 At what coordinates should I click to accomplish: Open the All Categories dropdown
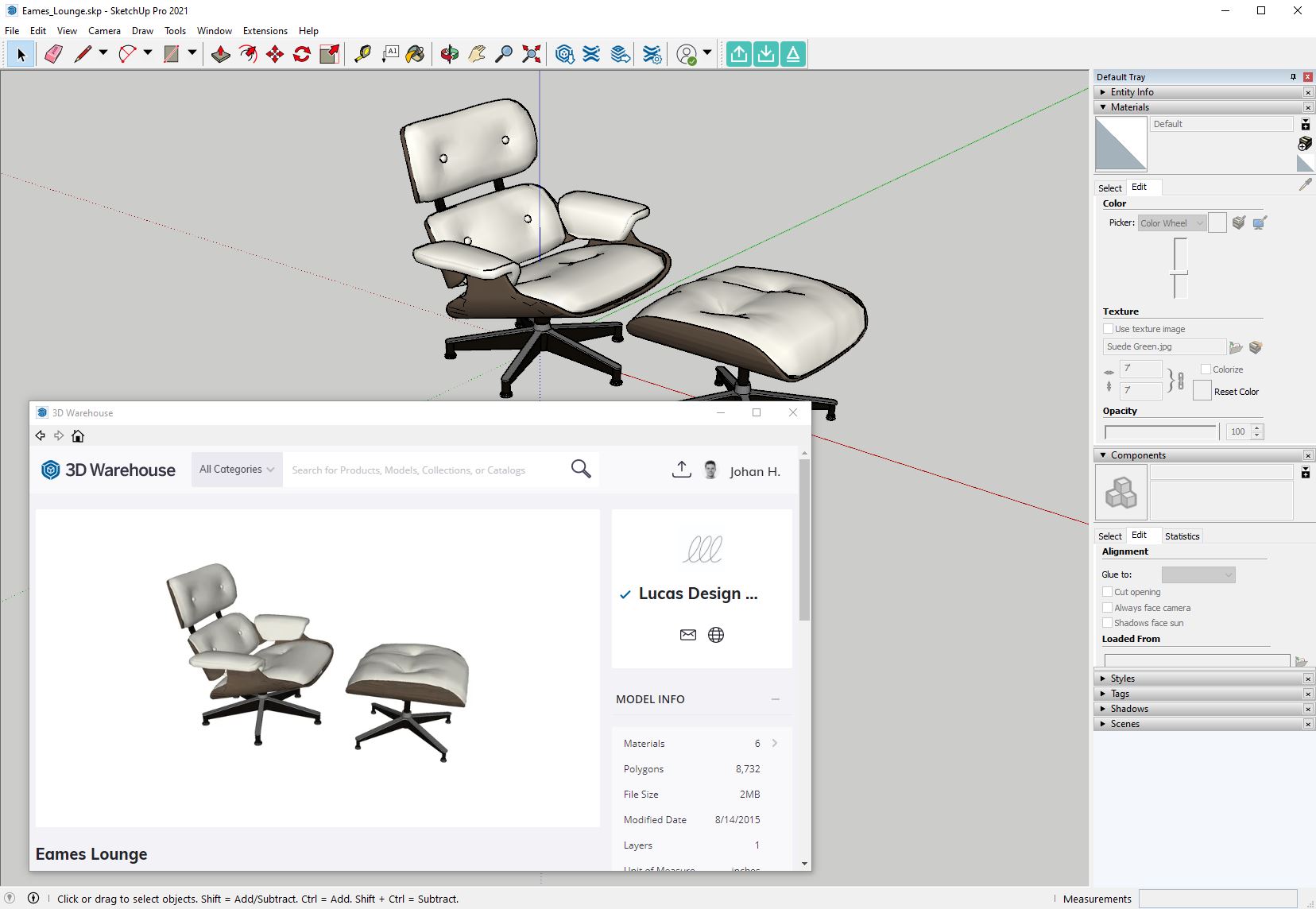click(x=237, y=469)
